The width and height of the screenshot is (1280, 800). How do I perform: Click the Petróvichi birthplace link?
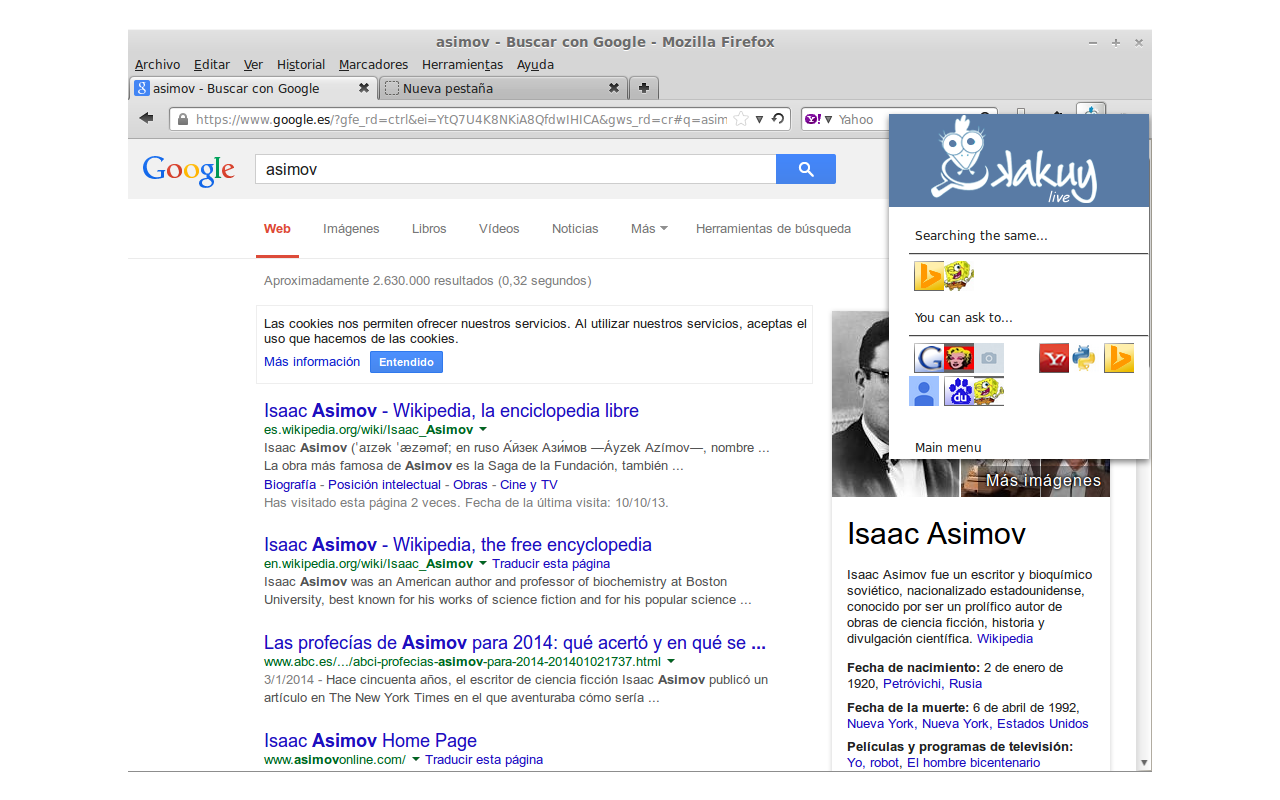[913, 684]
